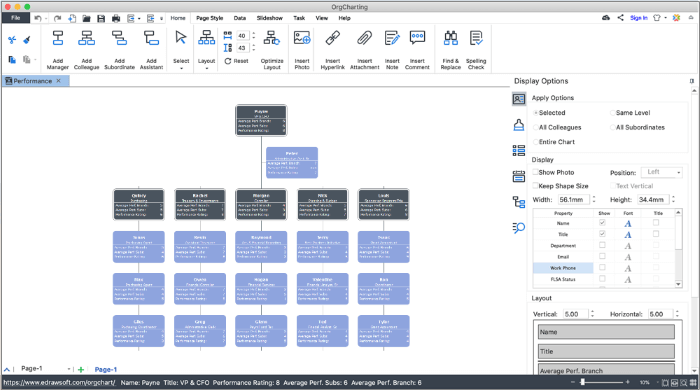The height and width of the screenshot is (390, 700).
Task: Click the share icon near Sign In
Action: pos(621,18)
